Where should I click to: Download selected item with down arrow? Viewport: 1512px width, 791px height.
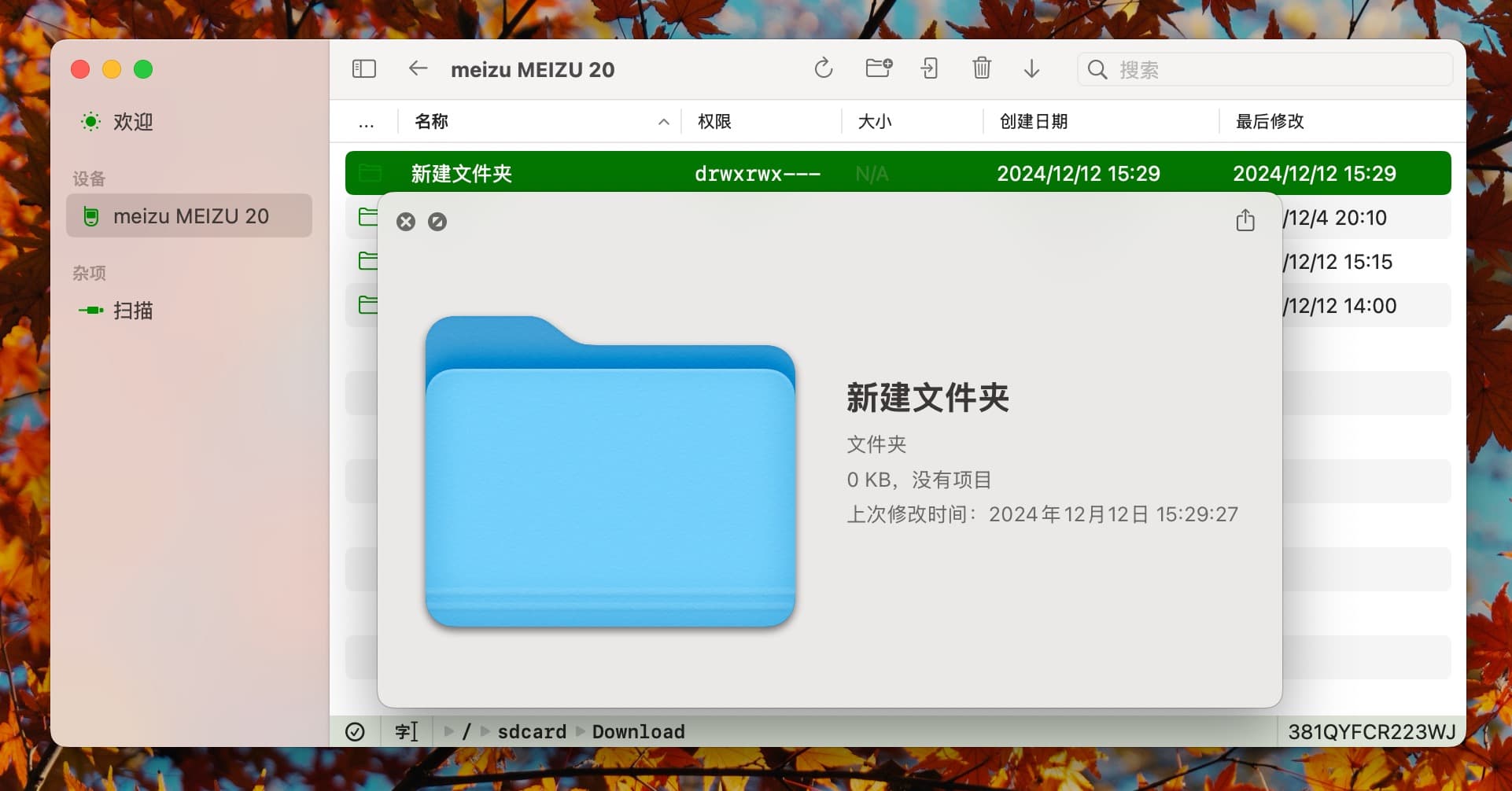click(1031, 69)
